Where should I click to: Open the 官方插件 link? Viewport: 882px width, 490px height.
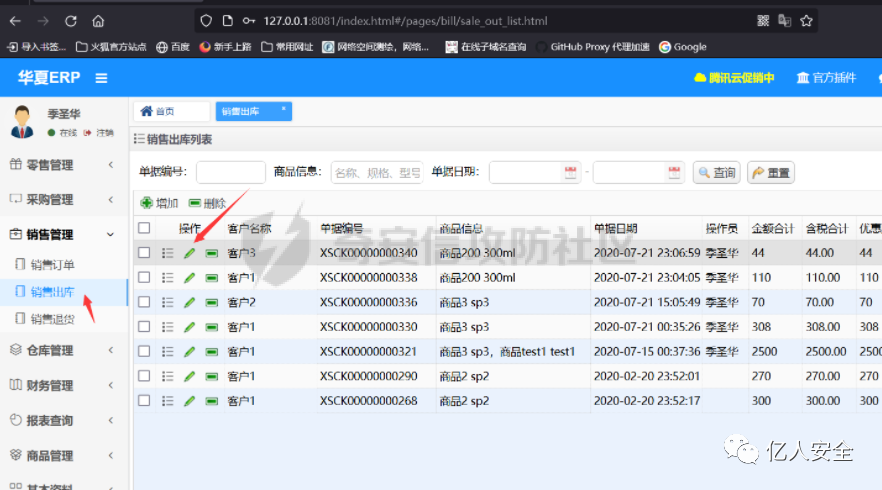(826, 78)
